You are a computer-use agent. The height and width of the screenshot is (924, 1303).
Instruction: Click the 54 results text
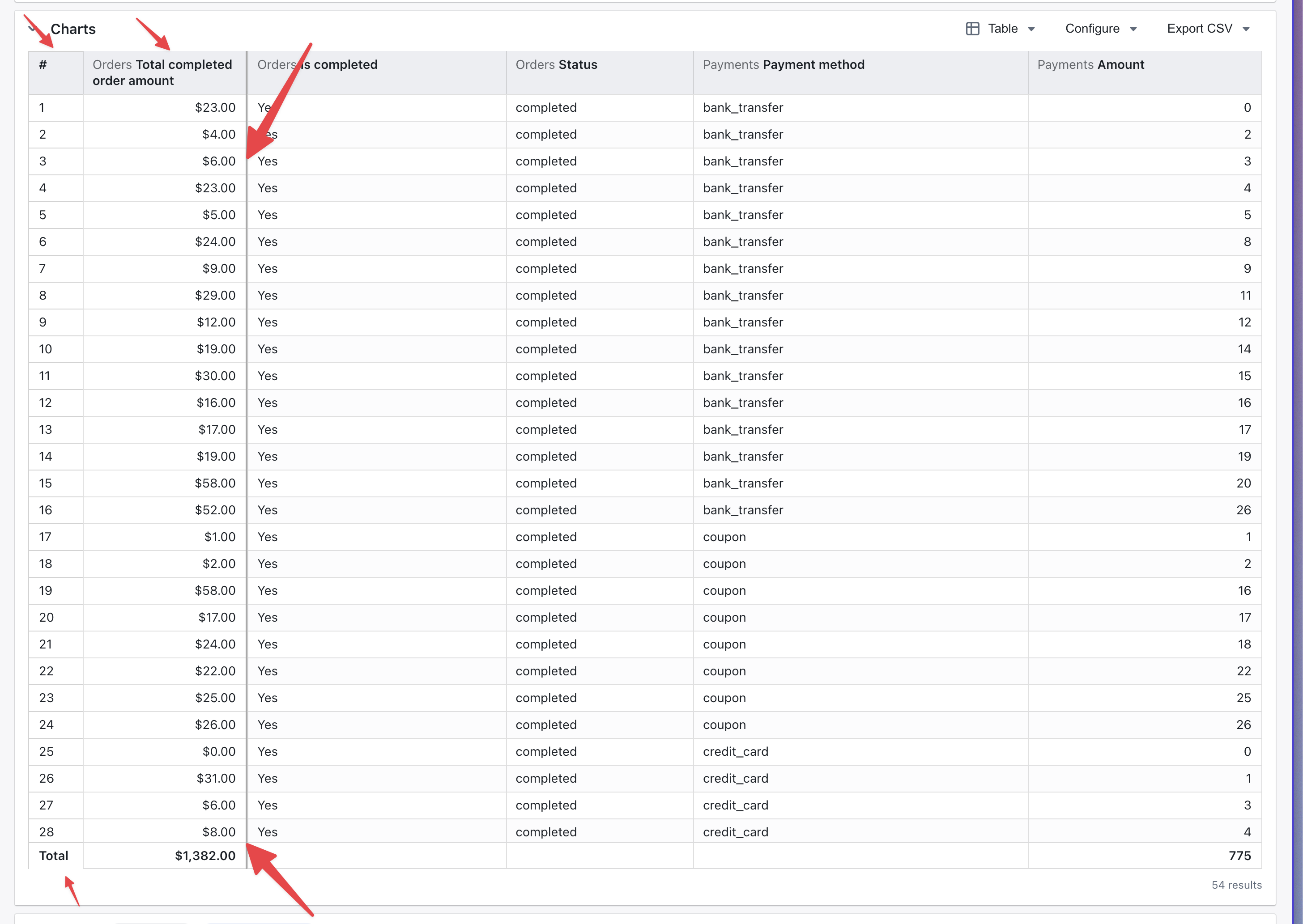(x=1236, y=885)
